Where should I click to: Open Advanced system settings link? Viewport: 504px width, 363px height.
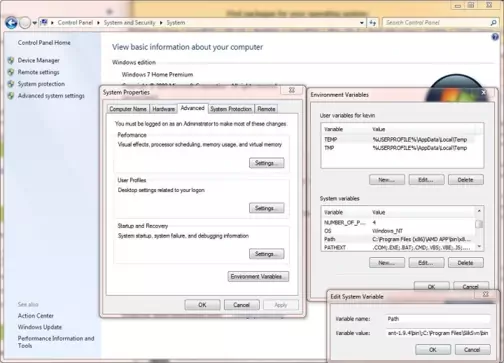[x=51, y=96]
